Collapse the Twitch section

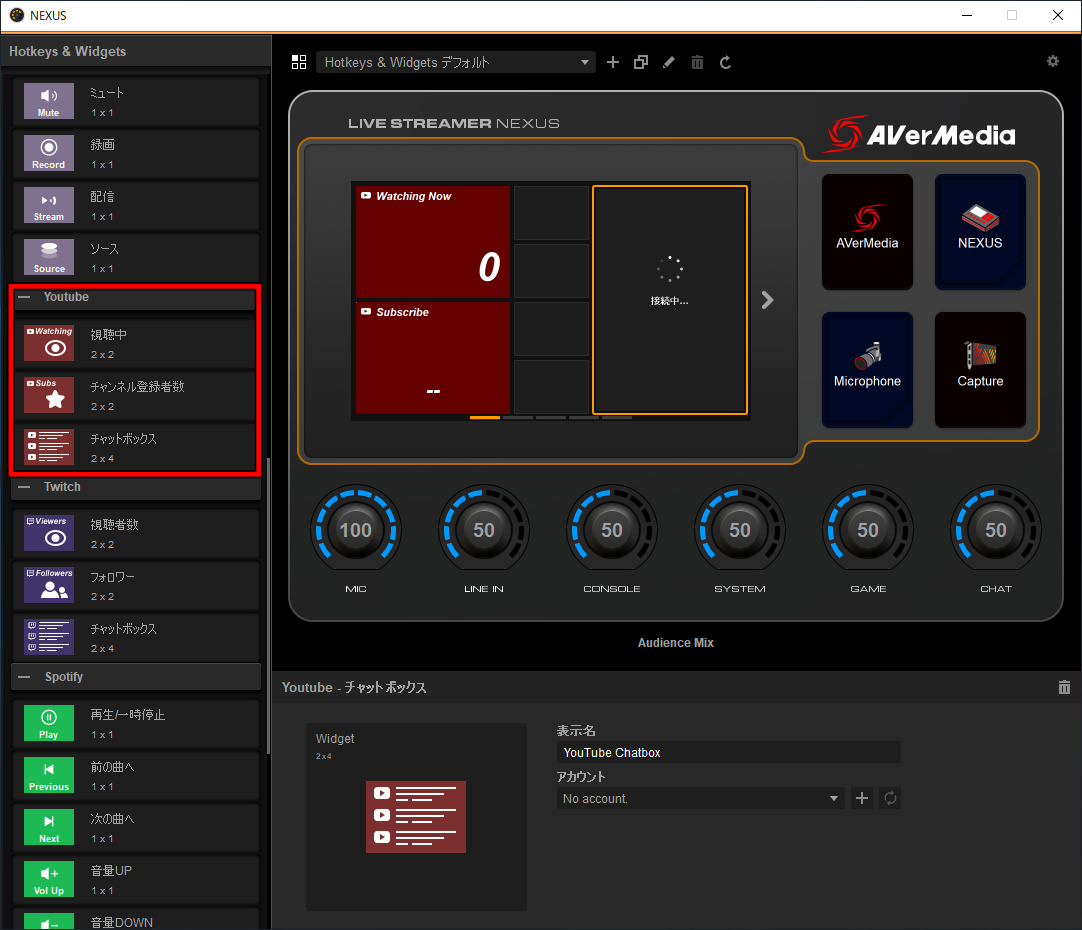(x=25, y=487)
